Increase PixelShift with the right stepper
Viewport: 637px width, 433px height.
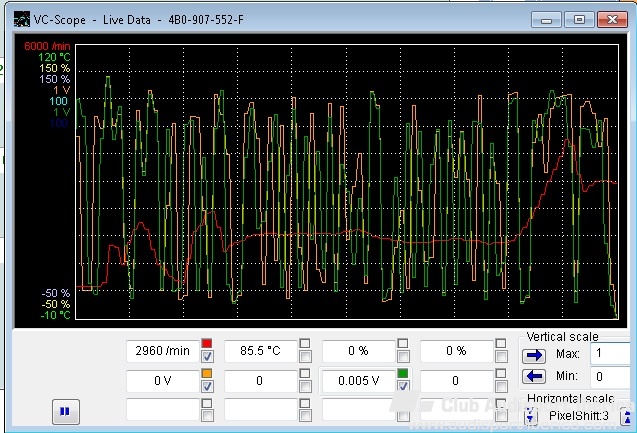pos(627,415)
